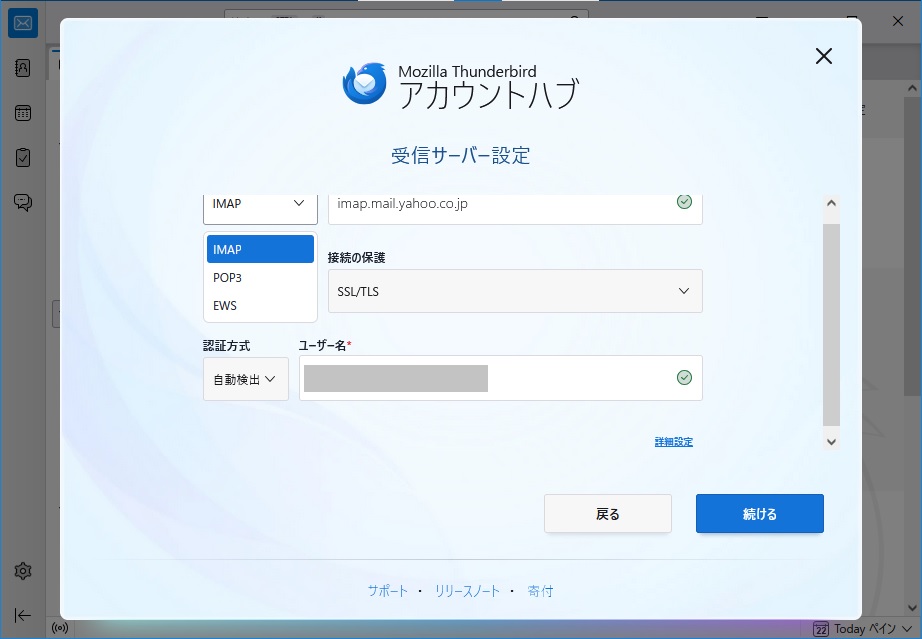Click the 続ける button
The height and width of the screenshot is (639, 922).
tap(759, 514)
